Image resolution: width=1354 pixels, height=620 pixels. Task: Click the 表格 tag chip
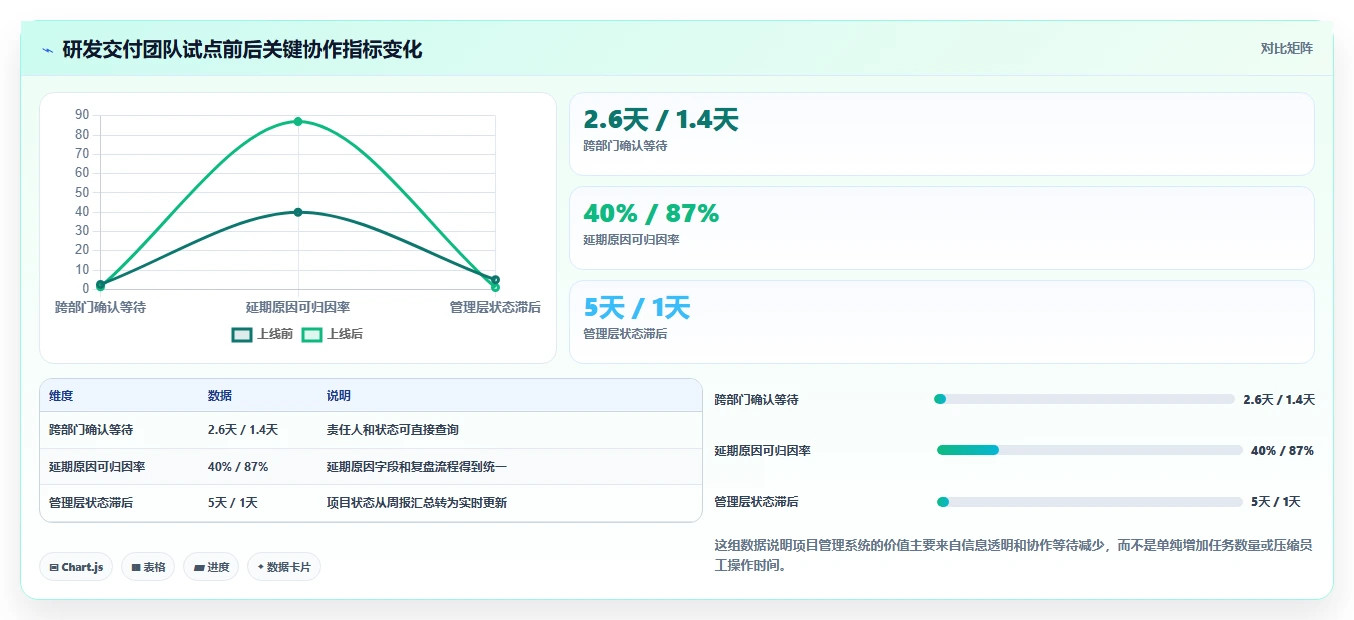point(148,567)
